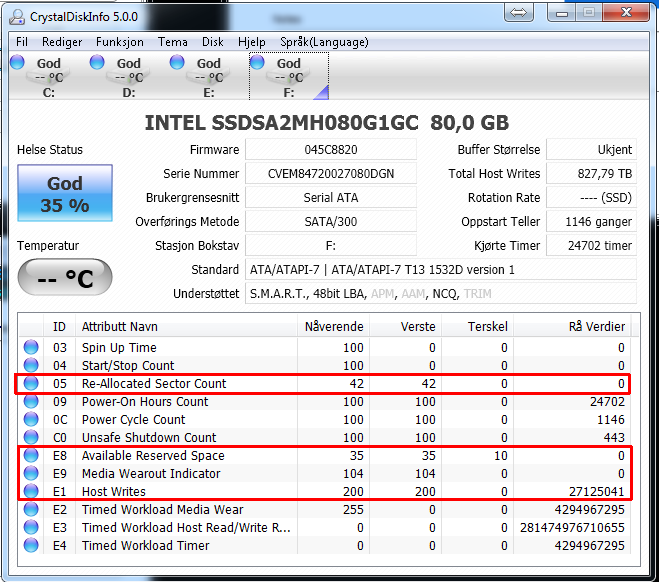
Task: Click the Verste column header
Action: pos(406,327)
